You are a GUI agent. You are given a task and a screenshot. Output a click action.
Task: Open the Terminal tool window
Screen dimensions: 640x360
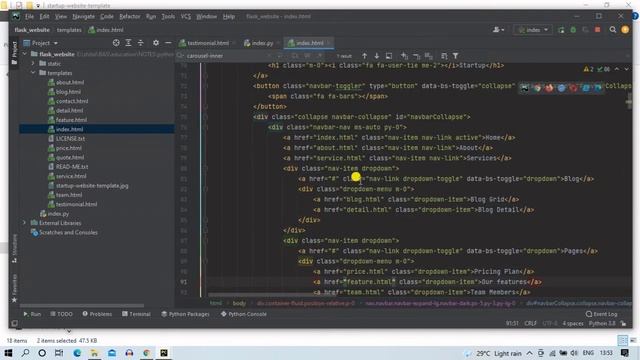[x=136, y=314]
